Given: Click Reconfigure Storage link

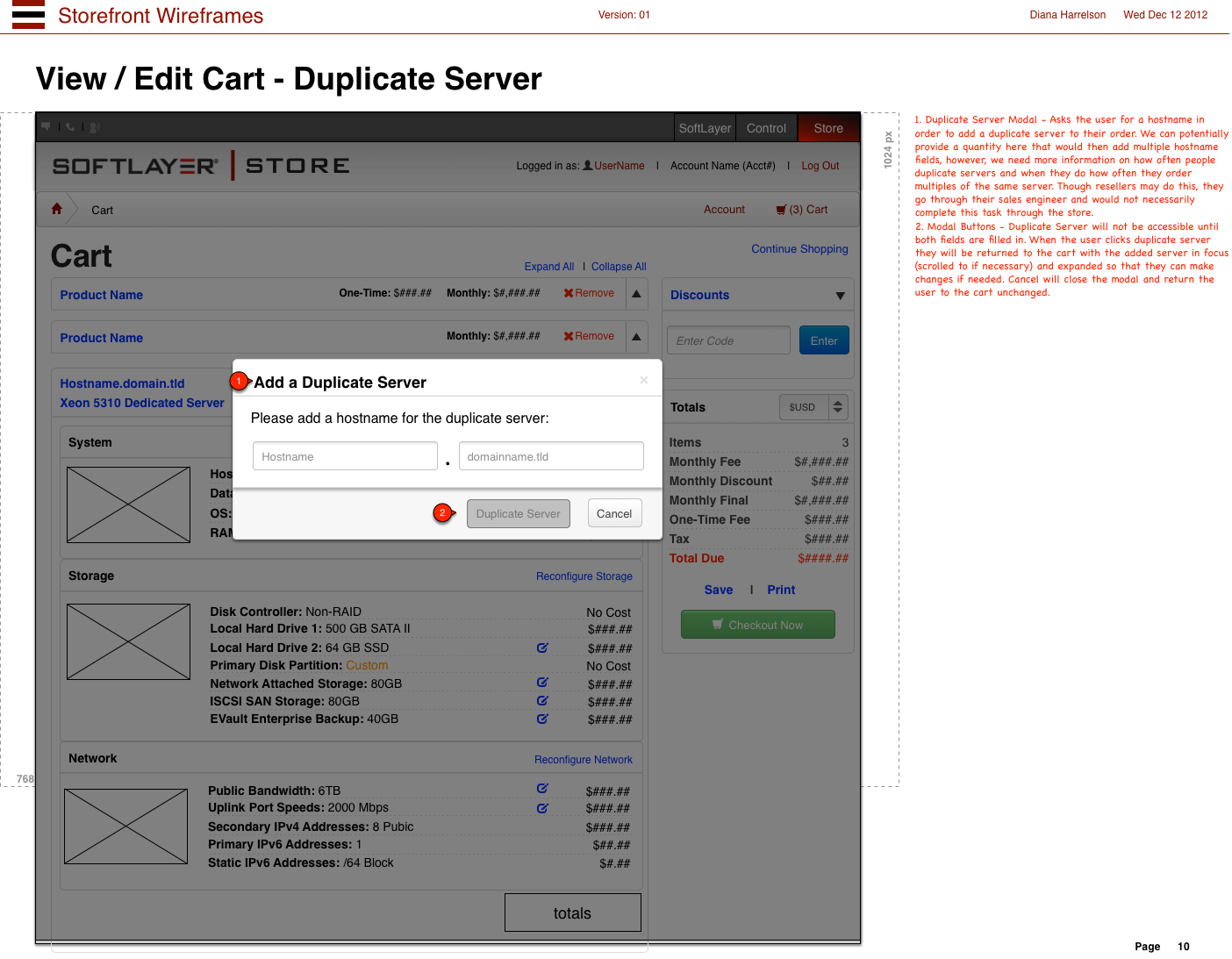Looking at the screenshot, I should (584, 576).
